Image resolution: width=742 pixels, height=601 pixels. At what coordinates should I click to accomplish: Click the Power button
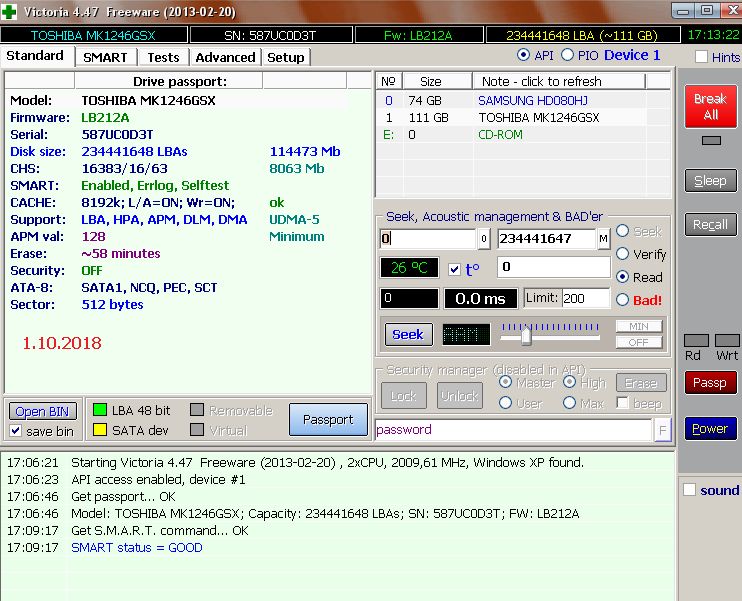(710, 428)
